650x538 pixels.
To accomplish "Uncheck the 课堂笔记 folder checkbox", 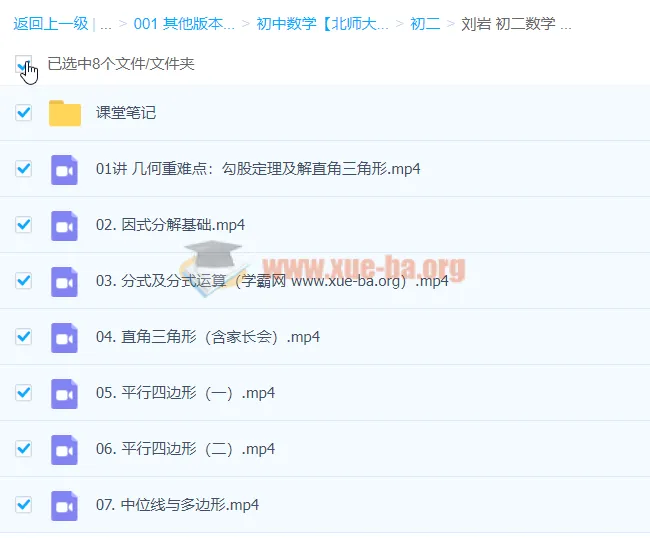I will point(24,113).
